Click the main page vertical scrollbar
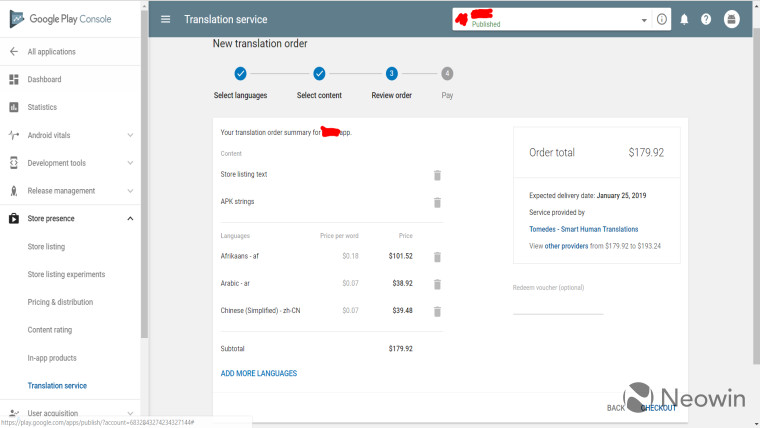760x428 pixels. 756,194
